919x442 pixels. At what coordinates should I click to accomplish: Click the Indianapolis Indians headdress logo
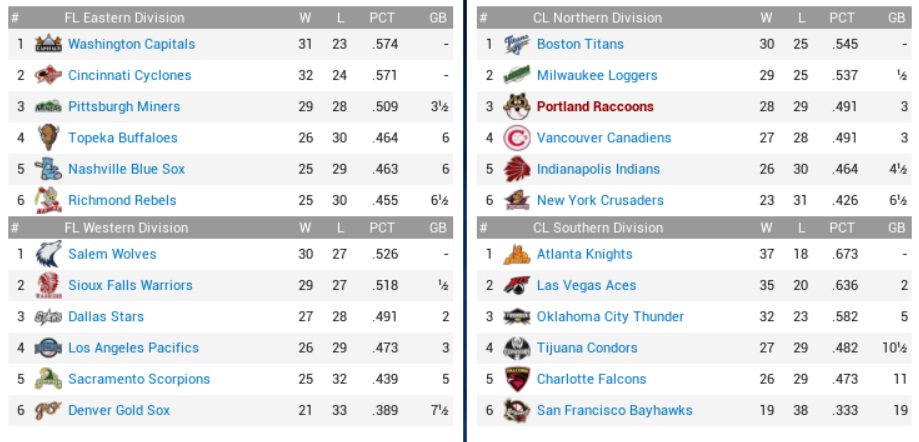click(517, 169)
